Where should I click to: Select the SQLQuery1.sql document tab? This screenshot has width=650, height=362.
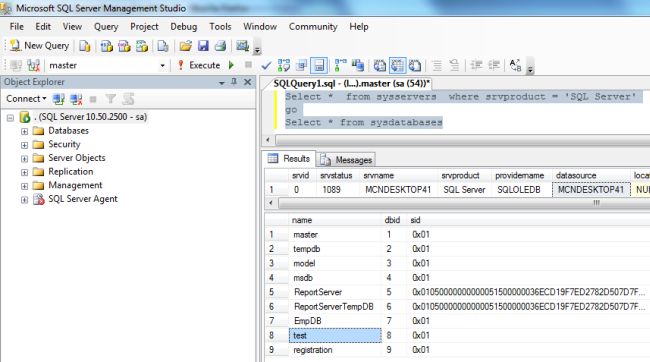point(352,83)
